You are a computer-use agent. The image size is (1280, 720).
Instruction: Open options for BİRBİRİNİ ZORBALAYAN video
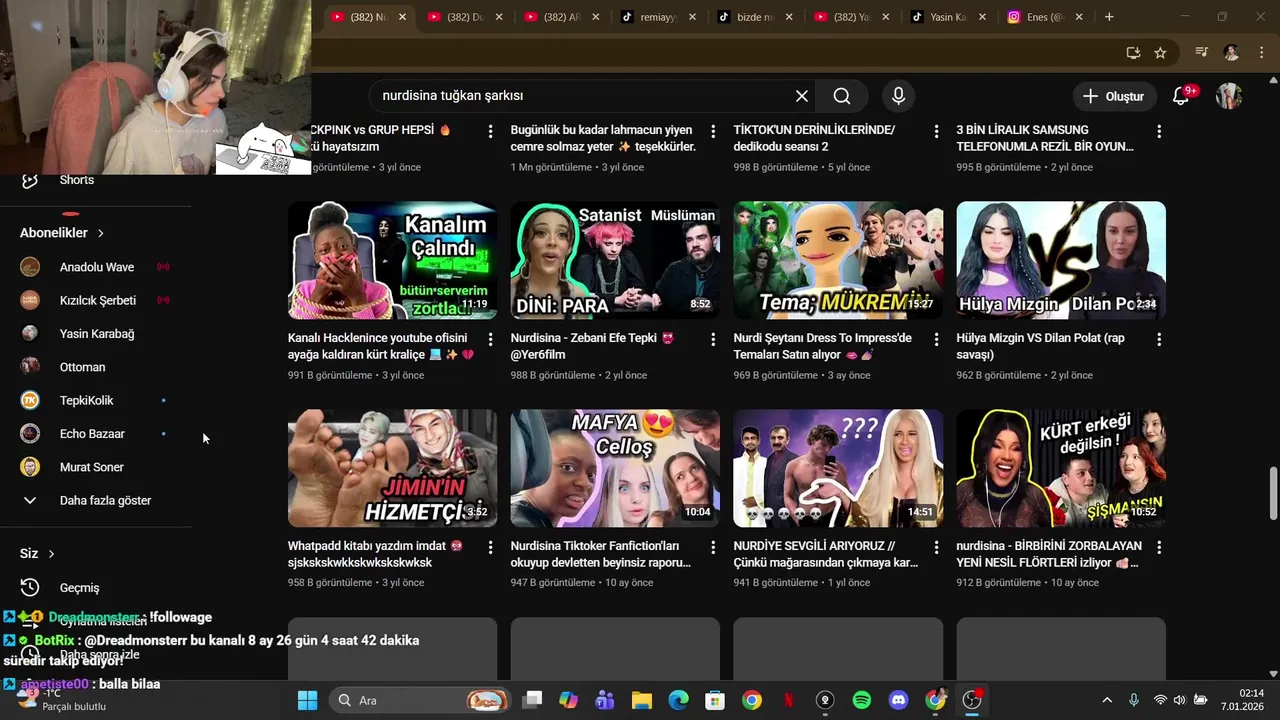1159,548
